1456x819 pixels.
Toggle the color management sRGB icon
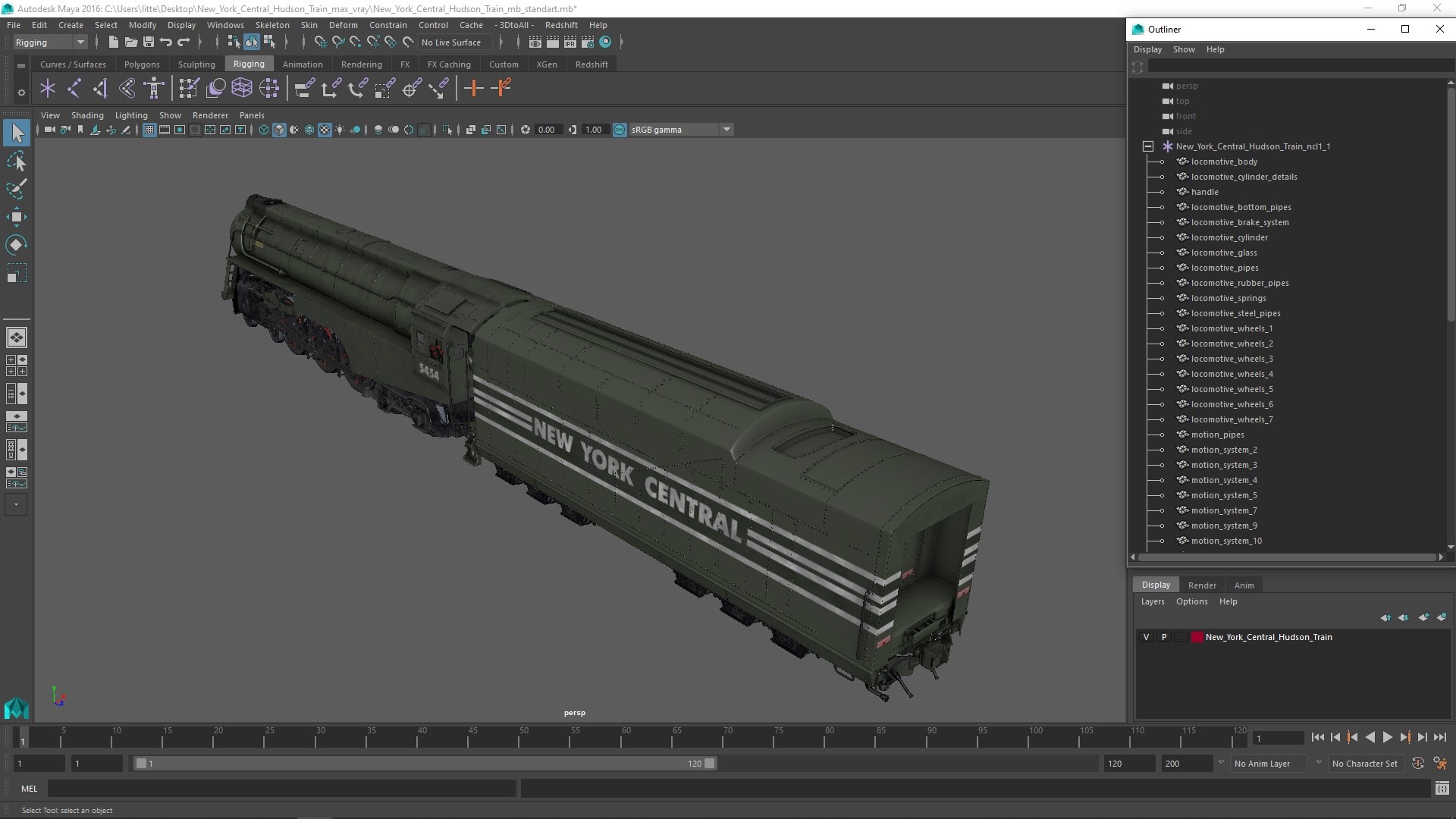[x=620, y=130]
